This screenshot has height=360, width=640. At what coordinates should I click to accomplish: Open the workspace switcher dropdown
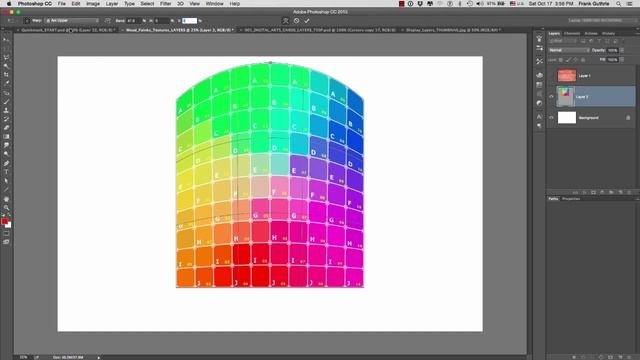point(602,20)
